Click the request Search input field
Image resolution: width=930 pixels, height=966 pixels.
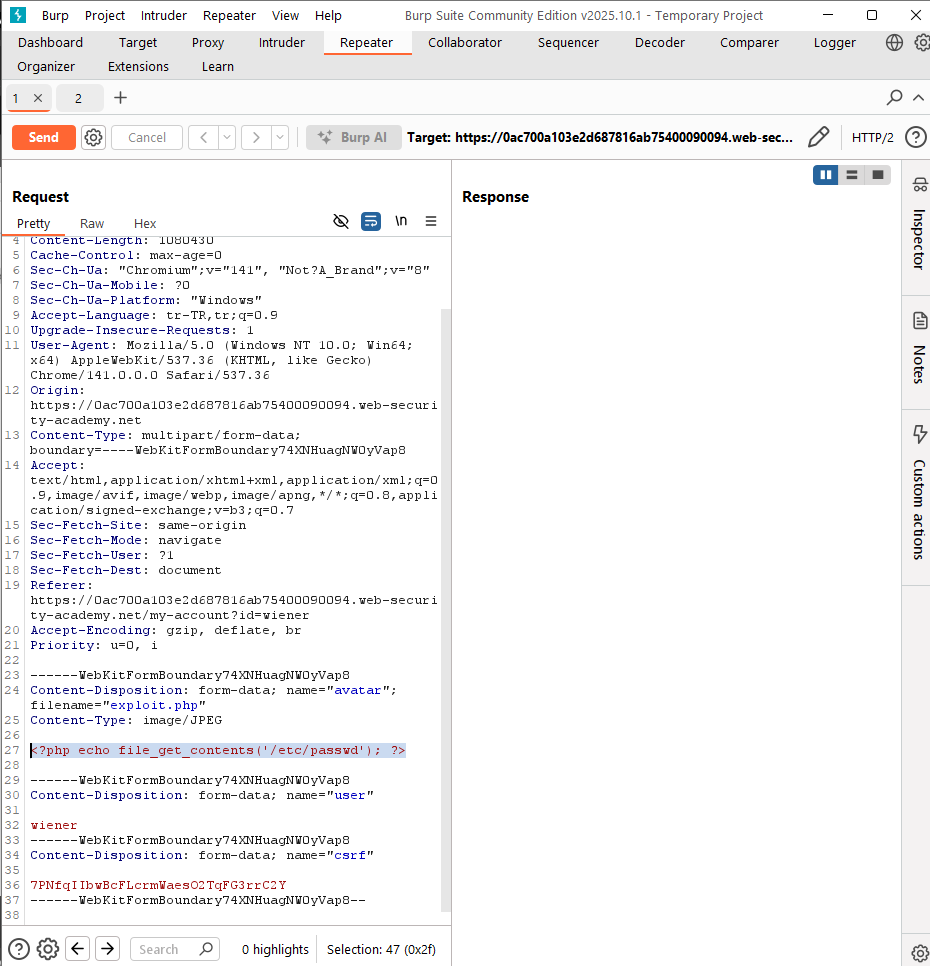click(176, 949)
